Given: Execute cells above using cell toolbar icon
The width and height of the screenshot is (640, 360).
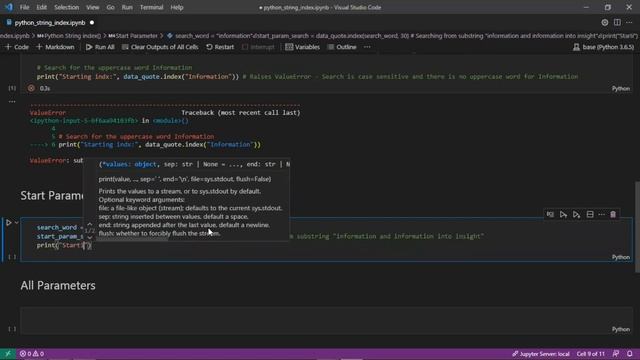Looking at the screenshot, I should click(x=563, y=214).
